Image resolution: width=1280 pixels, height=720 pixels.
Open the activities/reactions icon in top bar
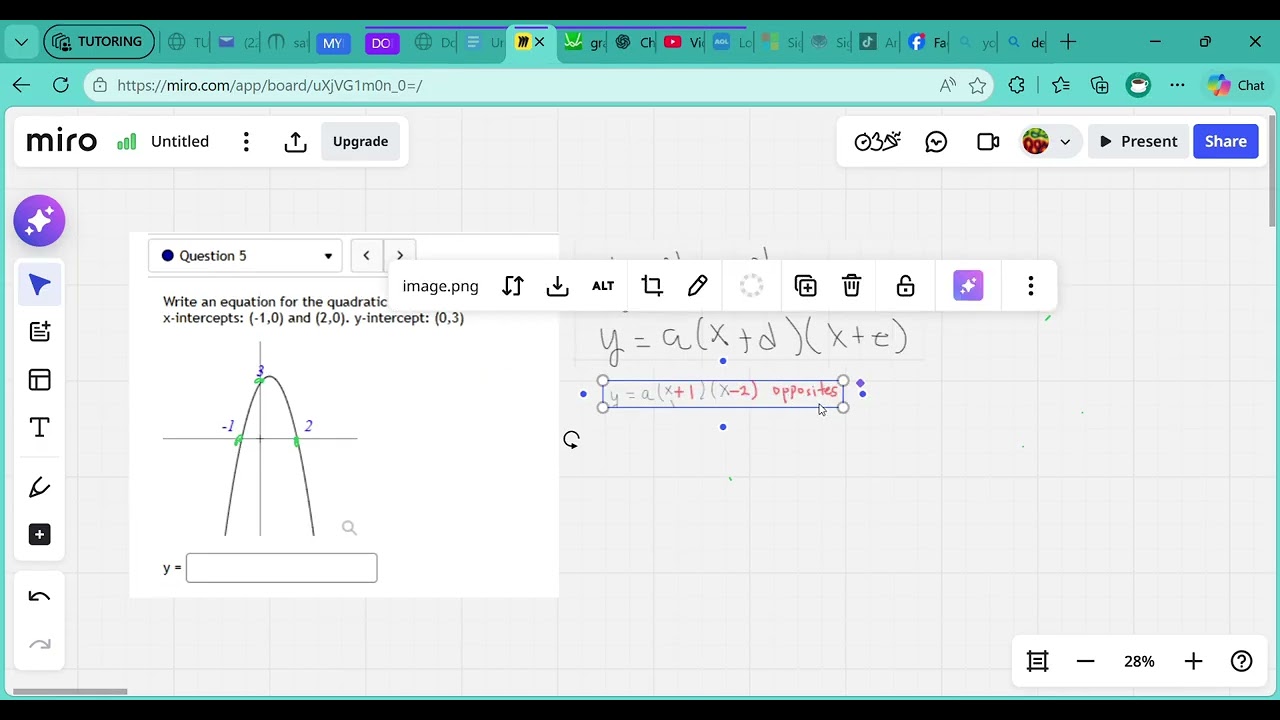878,142
